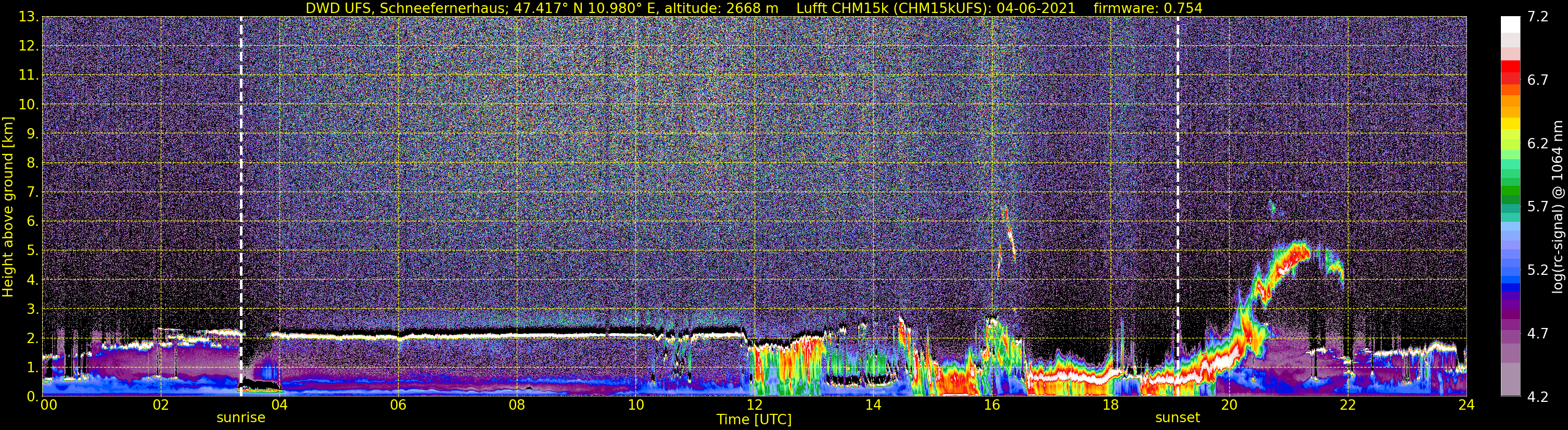Click the y-axis tick label '7.'
This screenshot has width=1568, height=430.
[32, 193]
